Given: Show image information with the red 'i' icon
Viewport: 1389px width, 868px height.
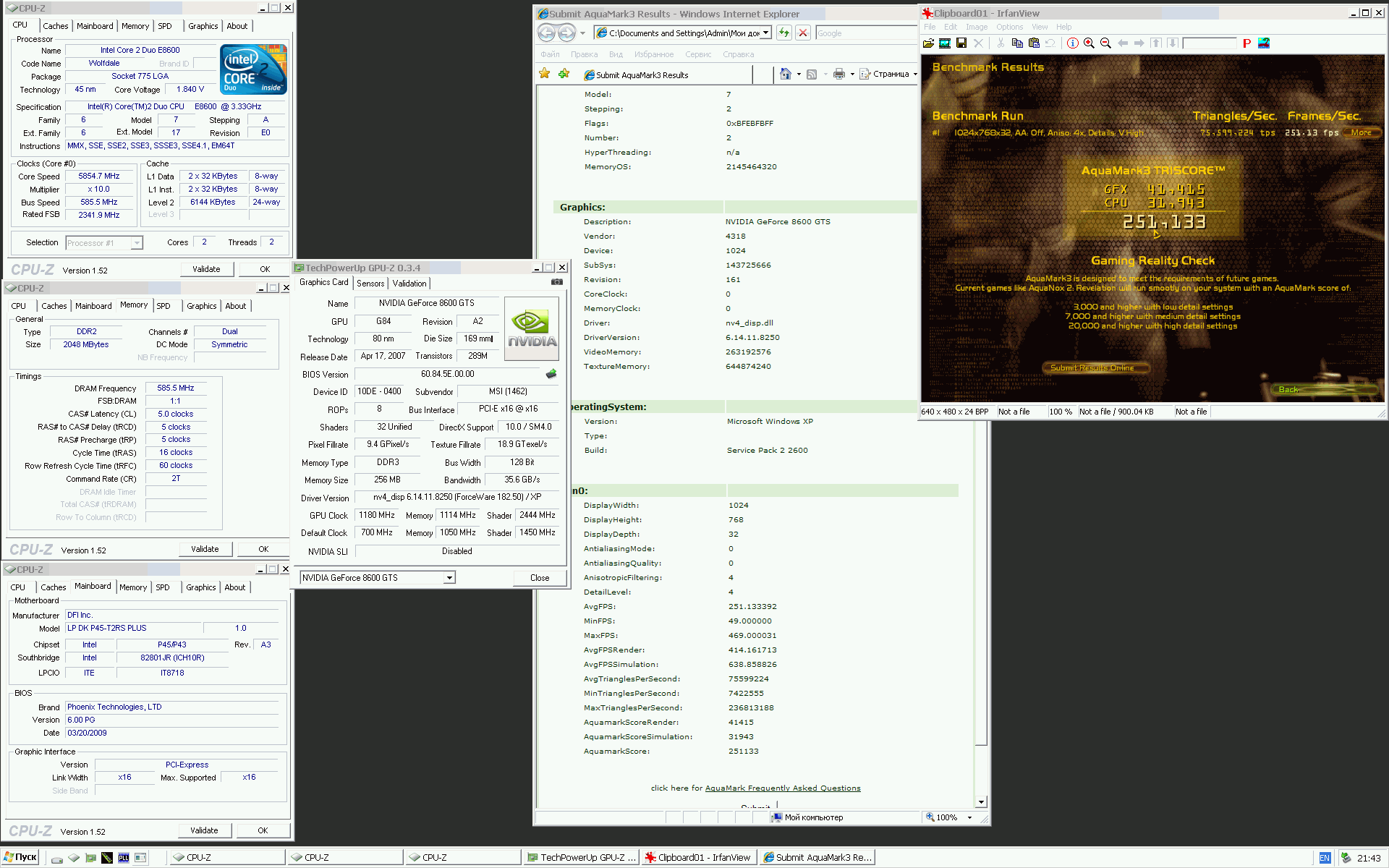Looking at the screenshot, I should tap(1072, 43).
